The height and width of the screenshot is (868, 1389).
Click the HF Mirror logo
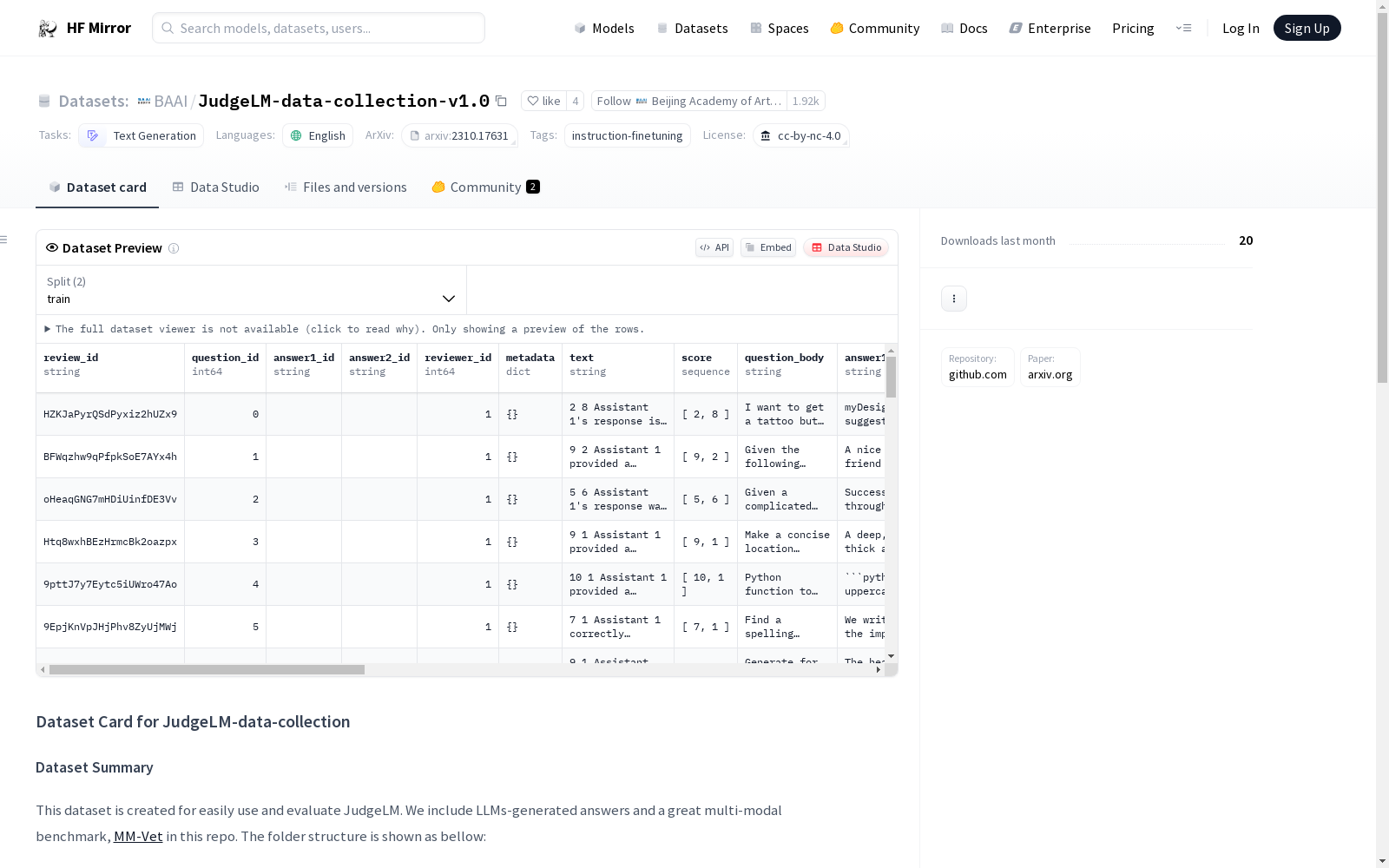coord(84,28)
